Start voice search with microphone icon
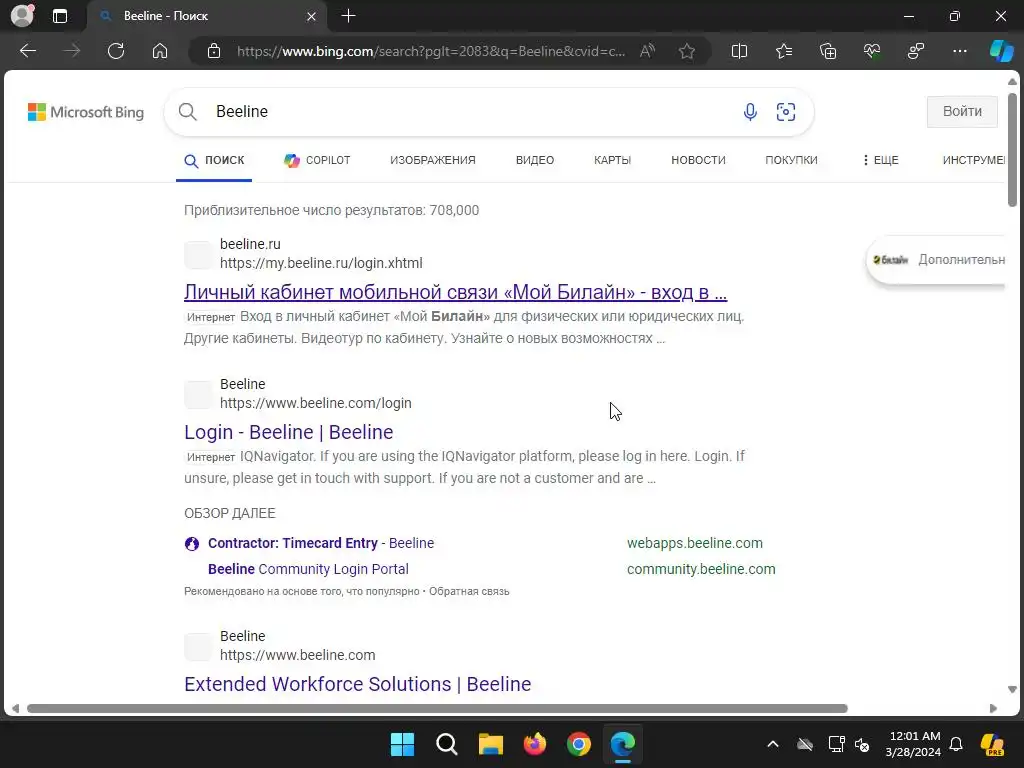Screen dimensions: 1024x768 tap(750, 112)
